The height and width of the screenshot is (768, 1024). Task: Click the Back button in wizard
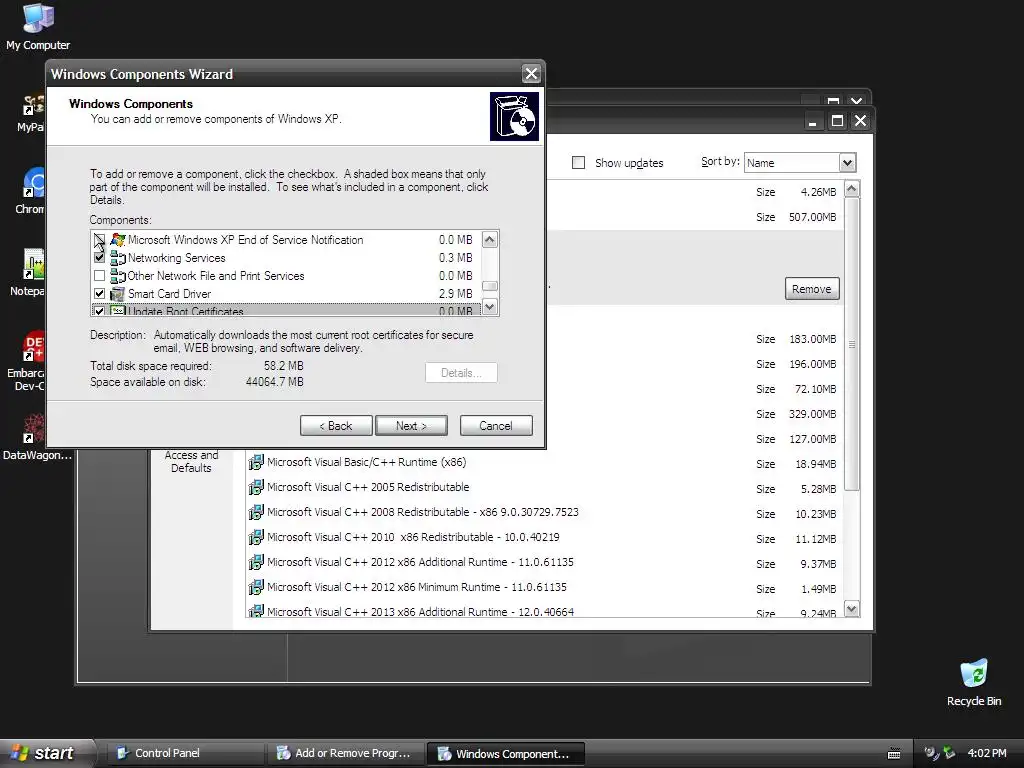(336, 426)
